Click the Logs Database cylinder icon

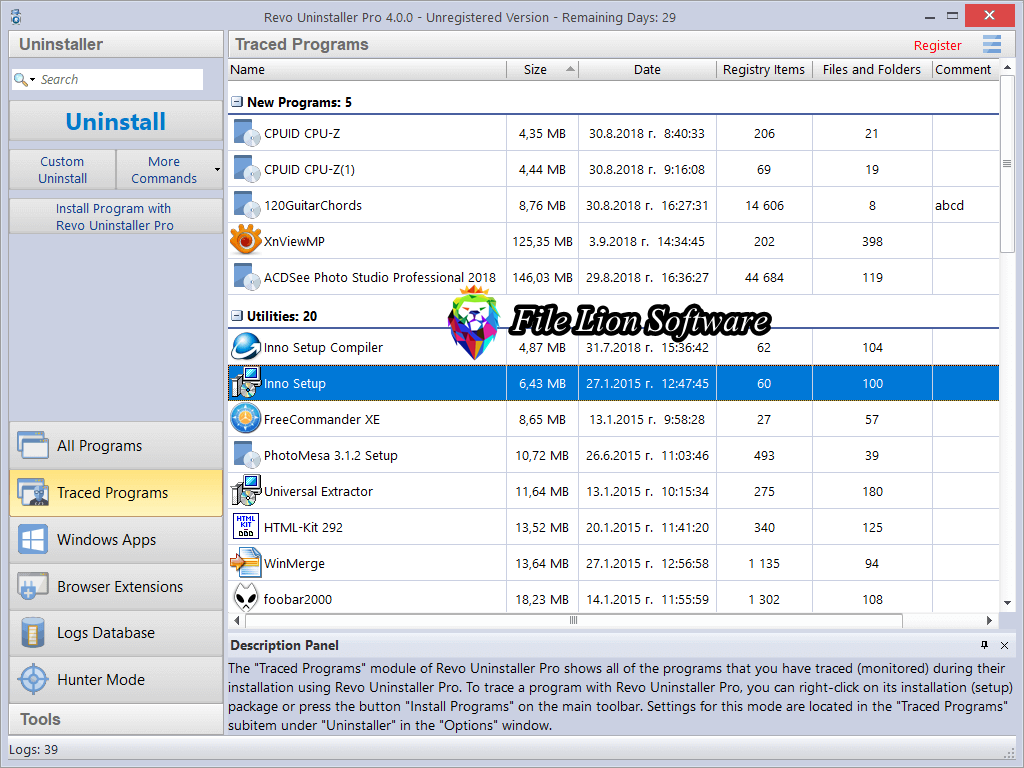33,633
